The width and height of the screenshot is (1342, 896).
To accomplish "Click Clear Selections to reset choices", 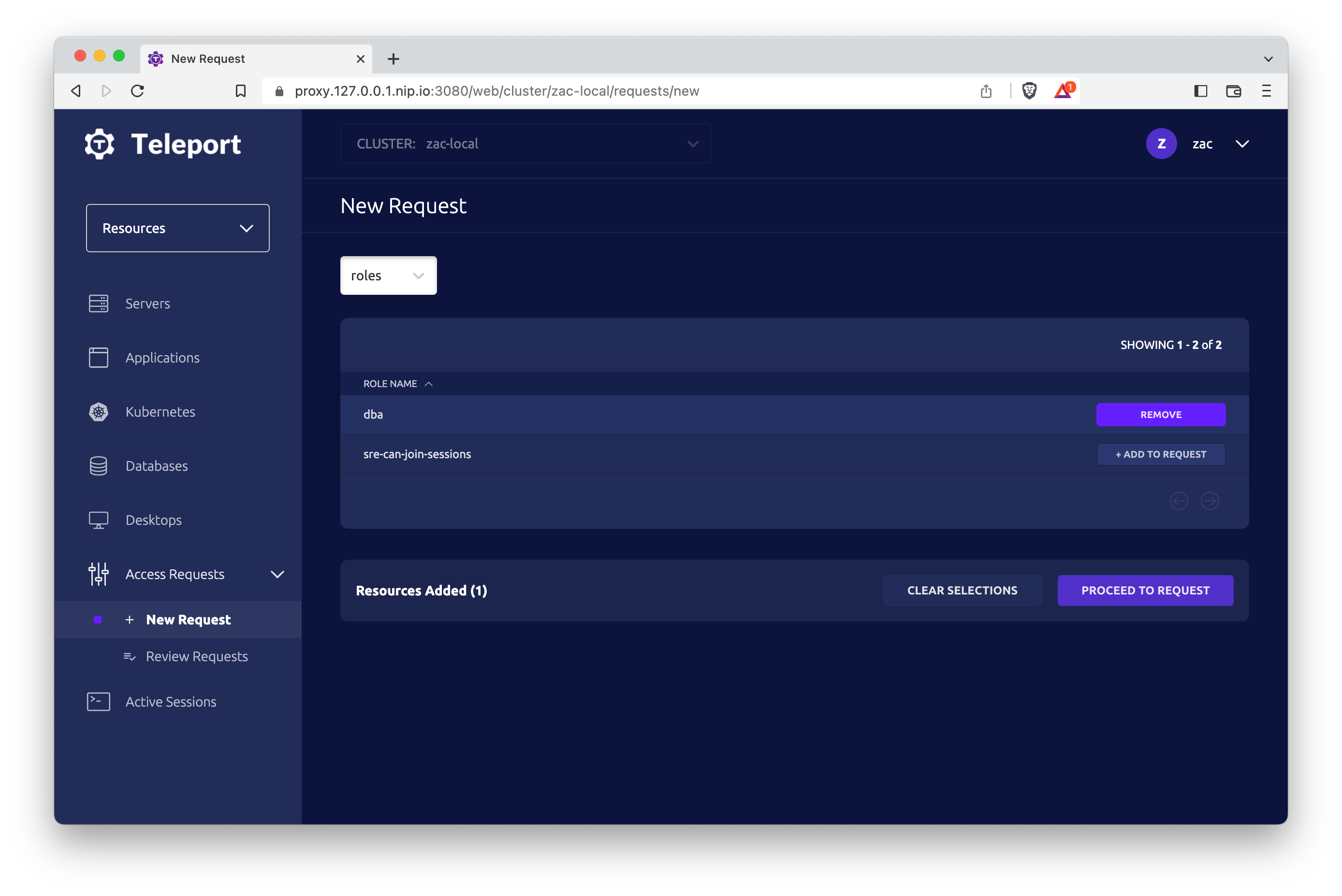I will tap(961, 590).
